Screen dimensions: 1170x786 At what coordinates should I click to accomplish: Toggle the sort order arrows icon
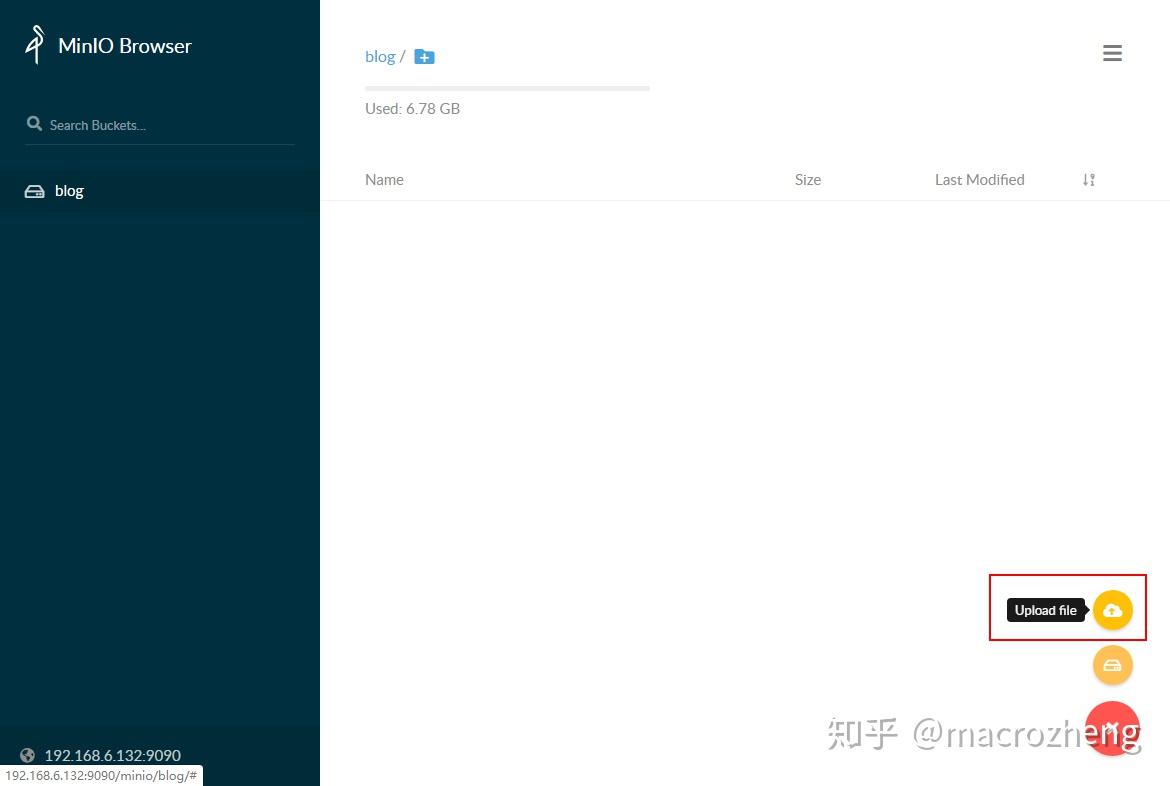click(1088, 179)
